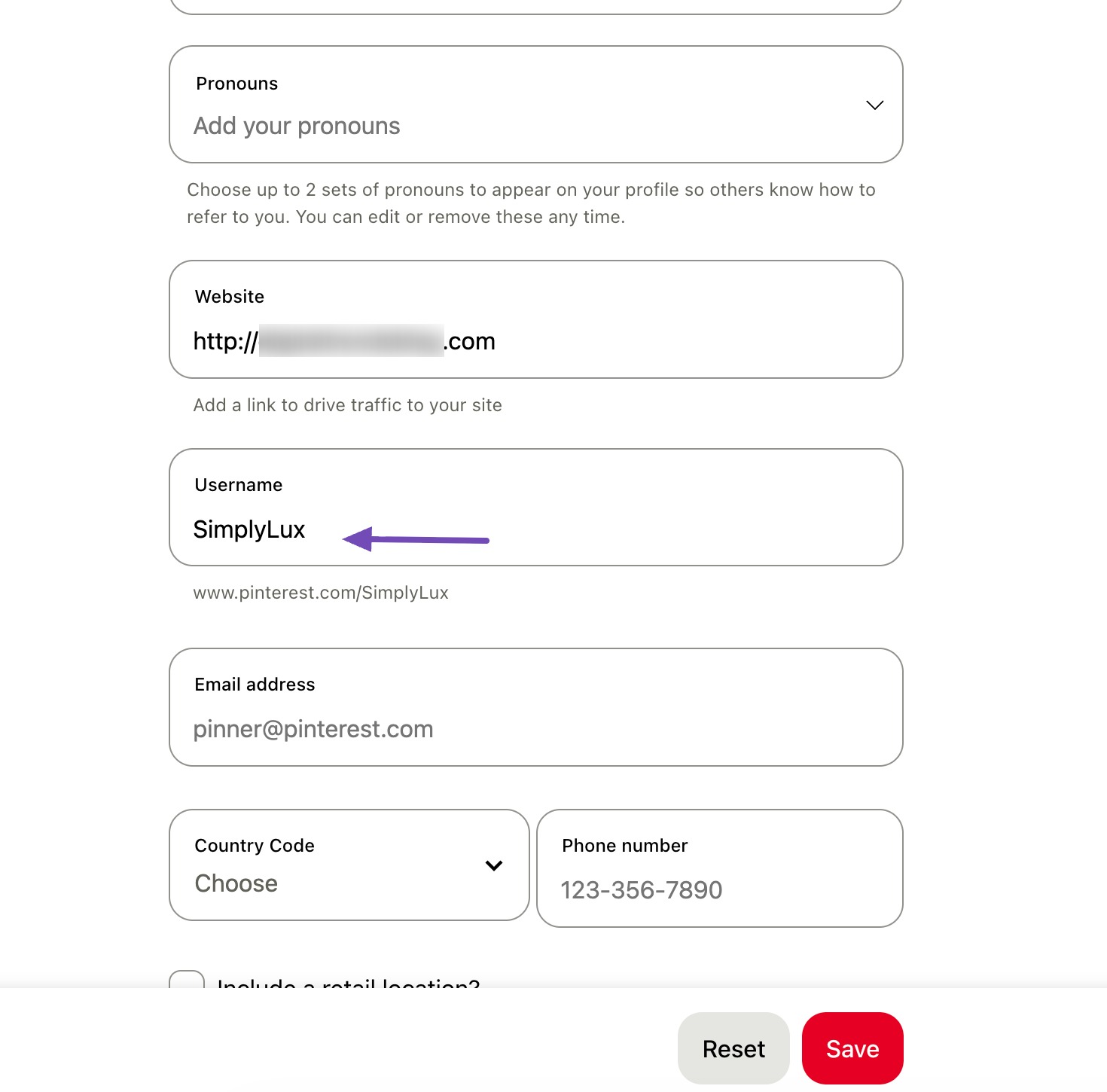Click the Country Code chevron arrow
Image resolution: width=1107 pixels, height=1092 pixels.
pyautogui.click(x=493, y=865)
